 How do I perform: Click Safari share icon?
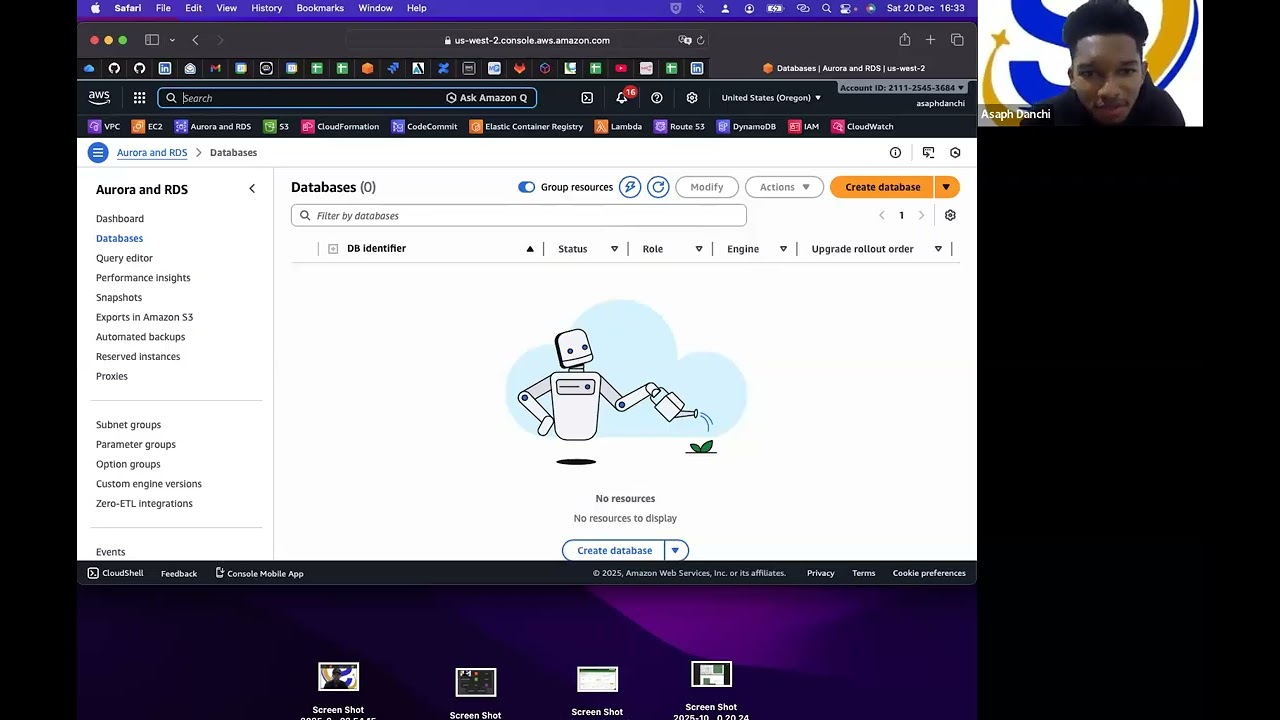click(905, 40)
